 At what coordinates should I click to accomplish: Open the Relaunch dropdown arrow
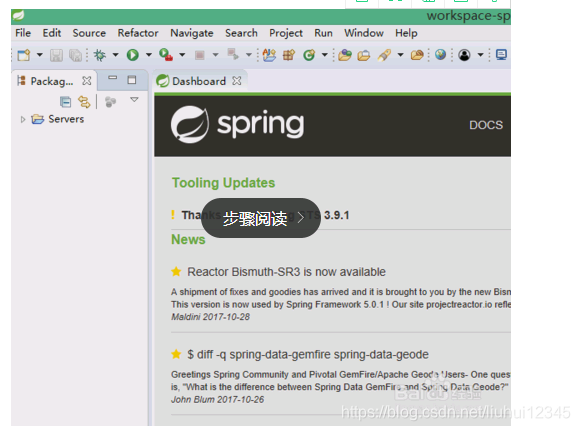(249, 55)
